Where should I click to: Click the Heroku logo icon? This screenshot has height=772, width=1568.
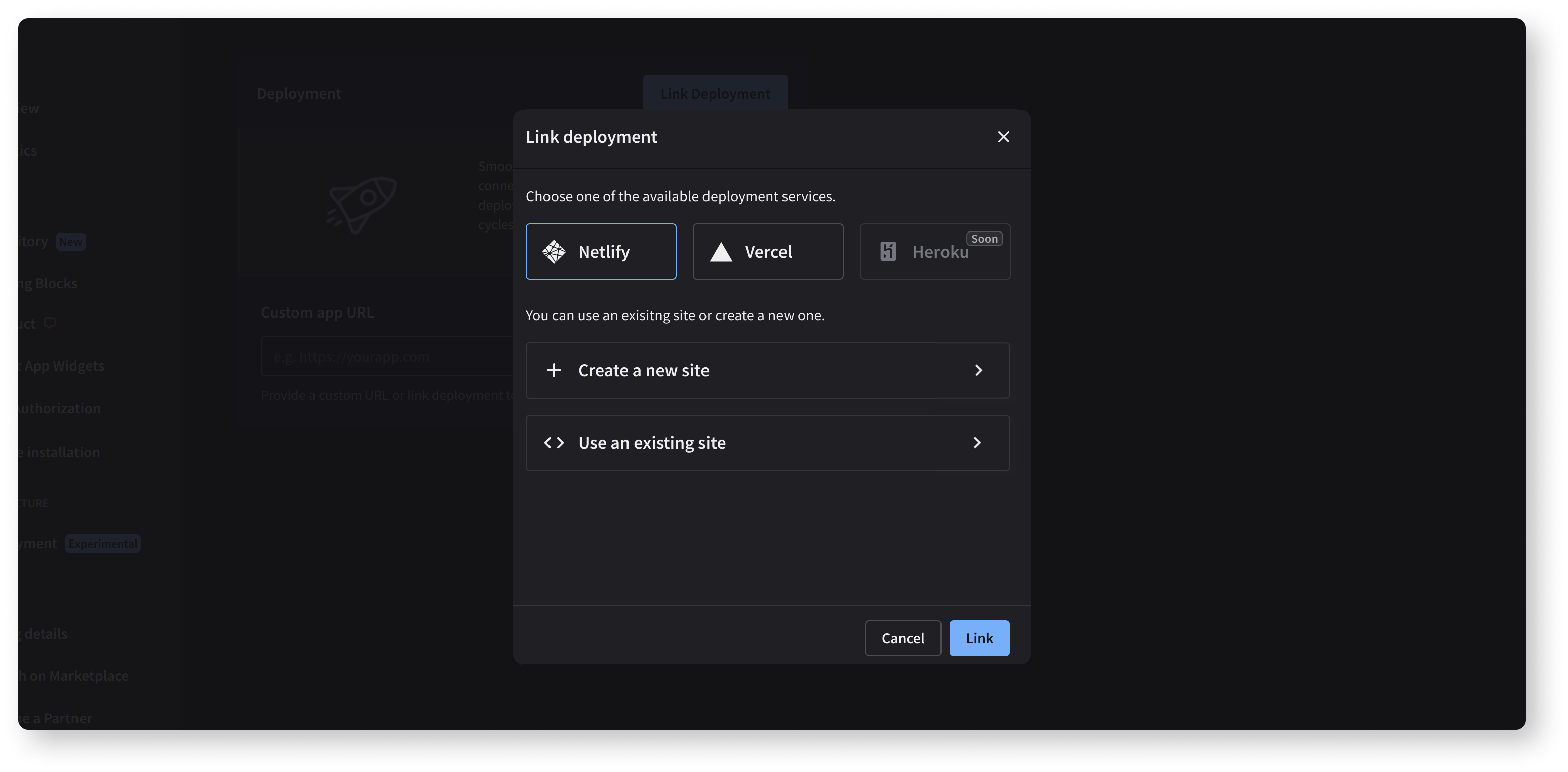click(x=888, y=252)
